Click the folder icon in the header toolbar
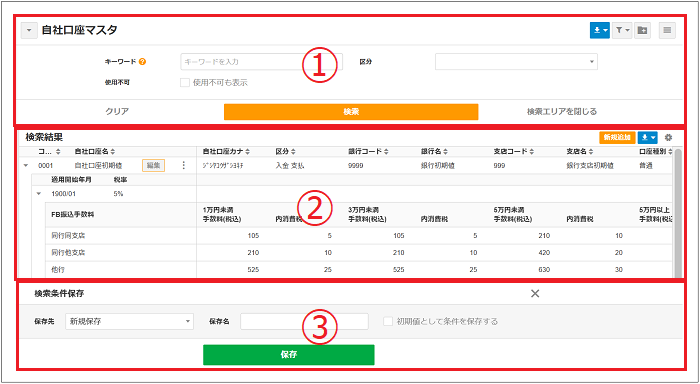The image size is (700, 384). [x=642, y=30]
